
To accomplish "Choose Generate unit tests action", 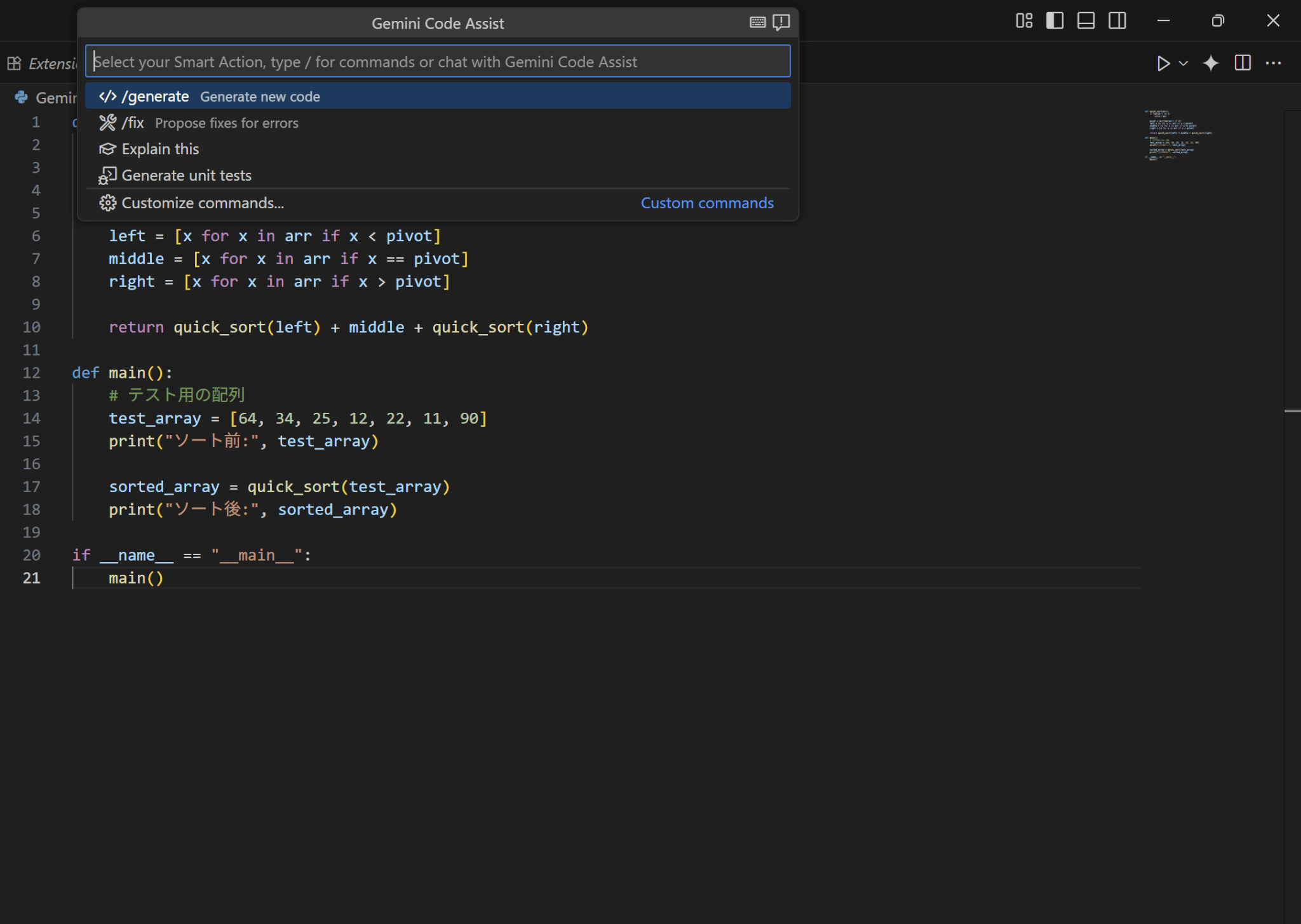I will pyautogui.click(x=438, y=175).
